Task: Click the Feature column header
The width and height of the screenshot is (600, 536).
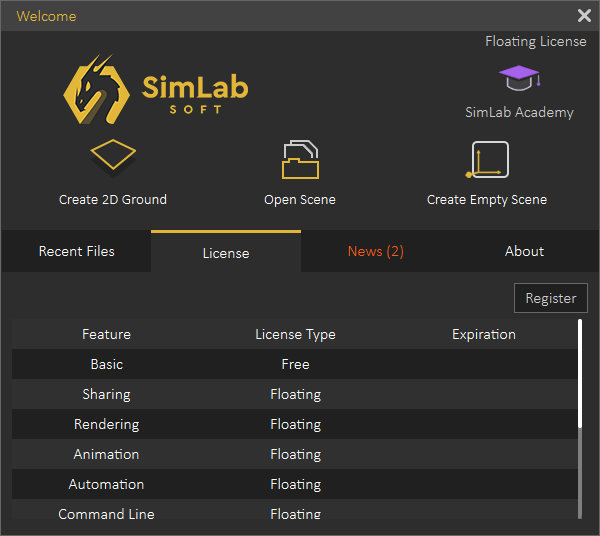Action: pyautogui.click(x=106, y=334)
